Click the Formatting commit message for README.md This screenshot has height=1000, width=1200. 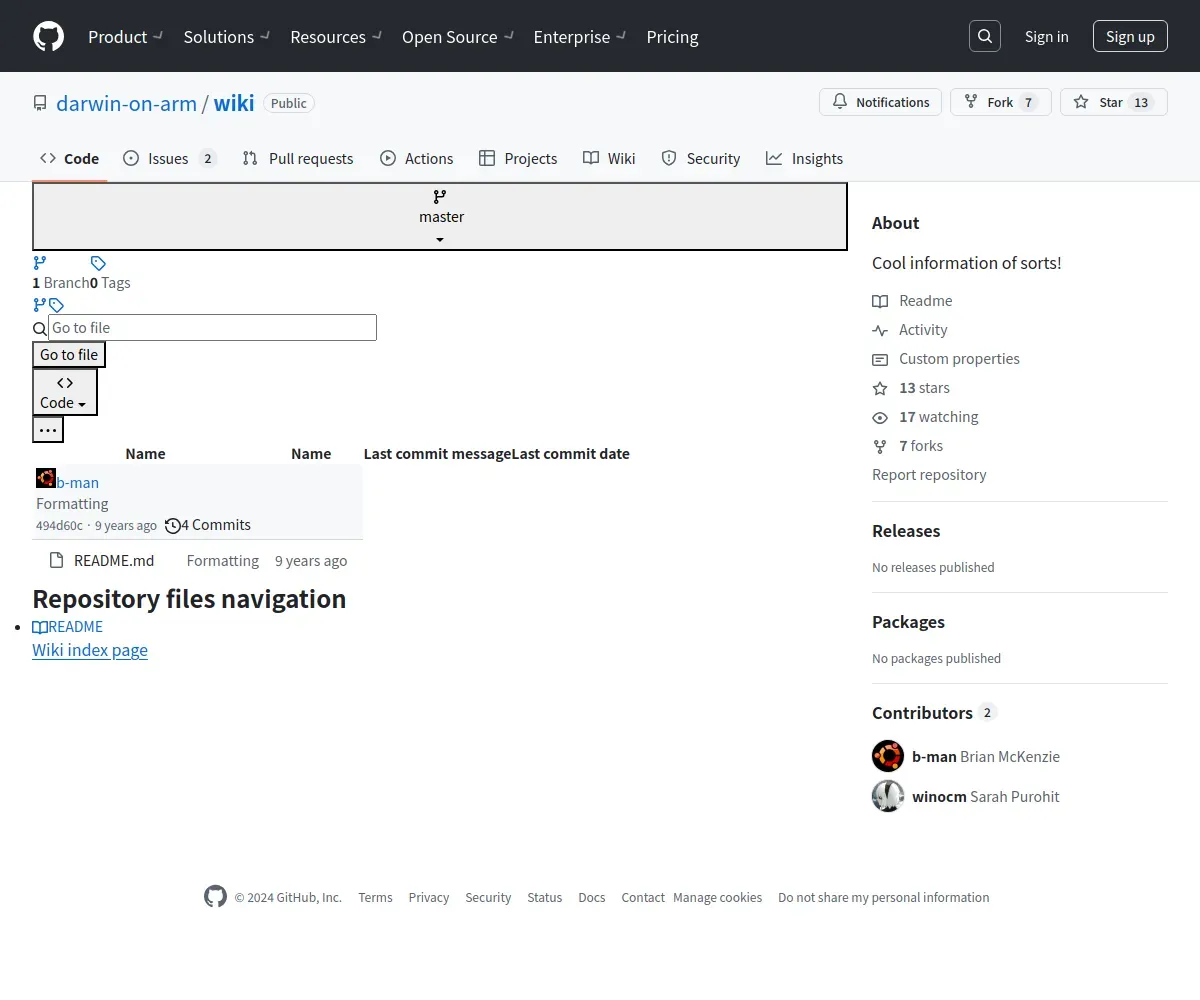click(x=223, y=560)
